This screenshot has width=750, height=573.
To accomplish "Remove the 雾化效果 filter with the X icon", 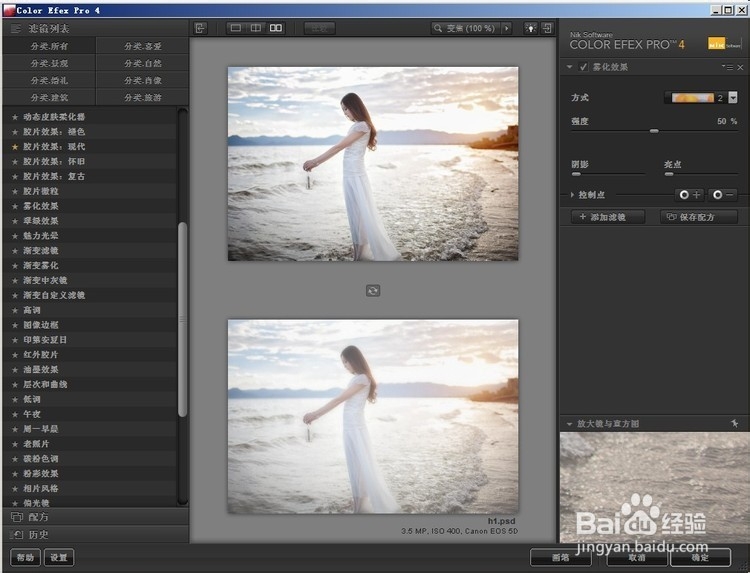I will (x=740, y=67).
